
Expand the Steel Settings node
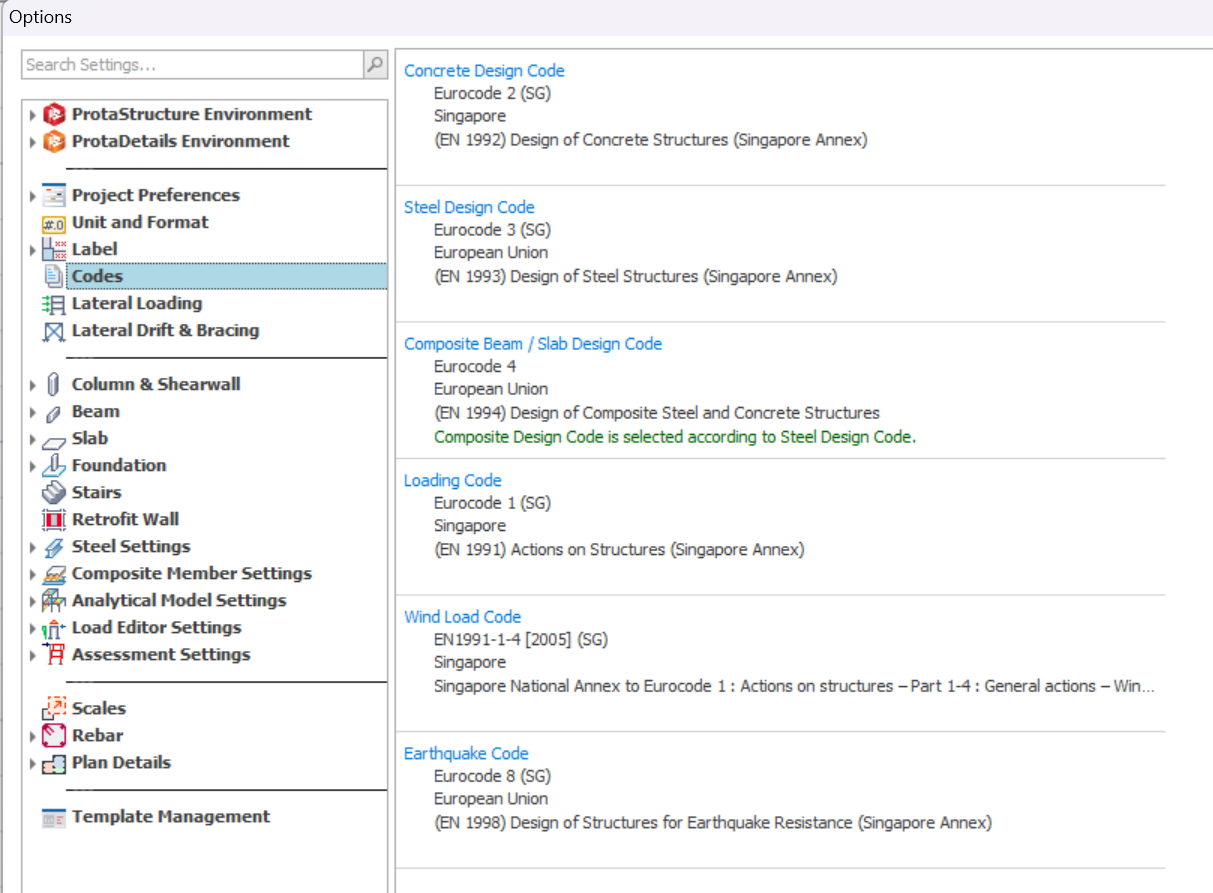(x=33, y=547)
